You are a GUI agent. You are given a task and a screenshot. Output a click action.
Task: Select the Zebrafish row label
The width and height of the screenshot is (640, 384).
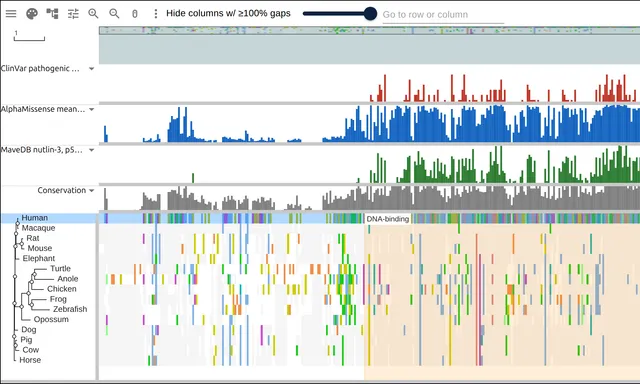[x=70, y=309]
